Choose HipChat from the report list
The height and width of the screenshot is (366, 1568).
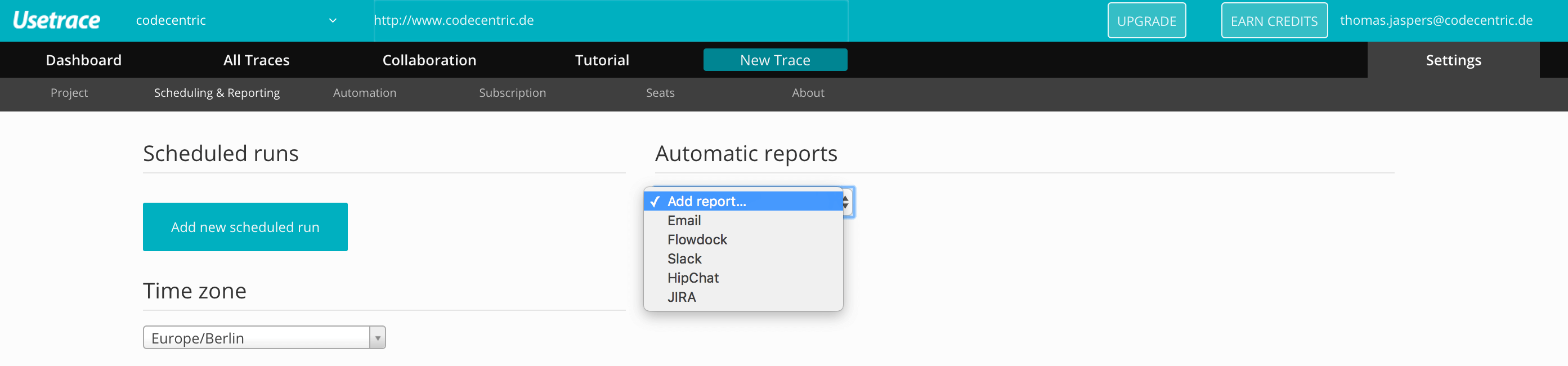click(x=743, y=278)
